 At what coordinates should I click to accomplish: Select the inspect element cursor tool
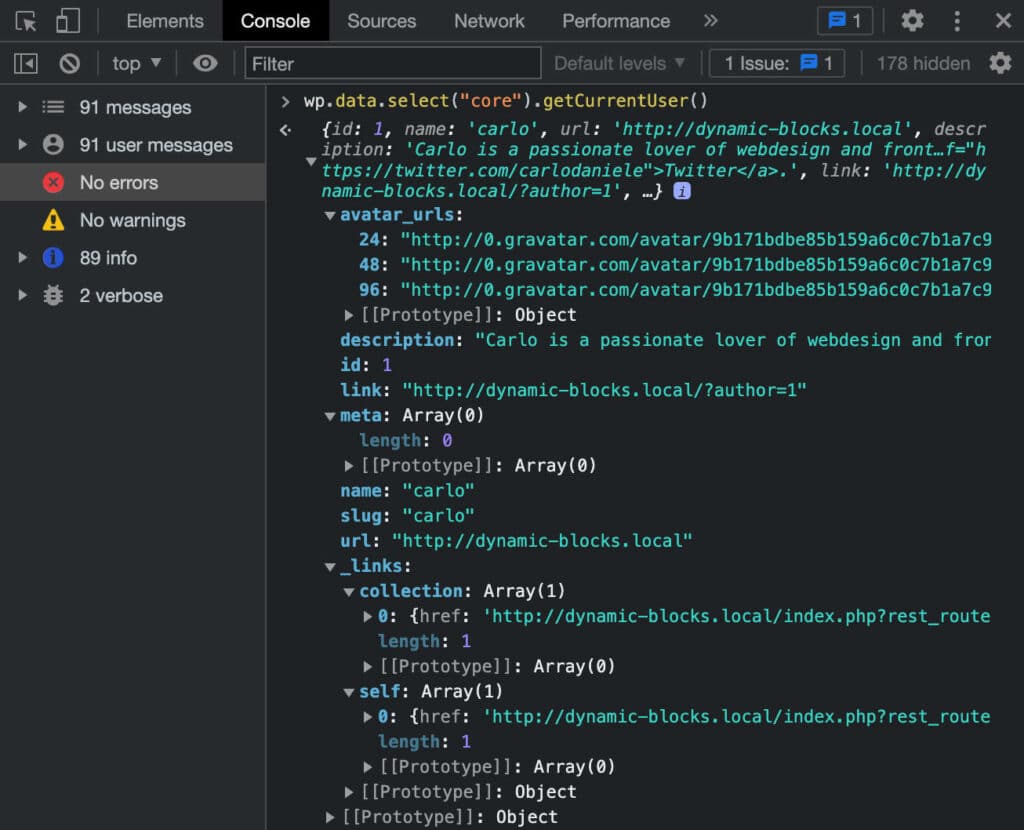(27, 20)
